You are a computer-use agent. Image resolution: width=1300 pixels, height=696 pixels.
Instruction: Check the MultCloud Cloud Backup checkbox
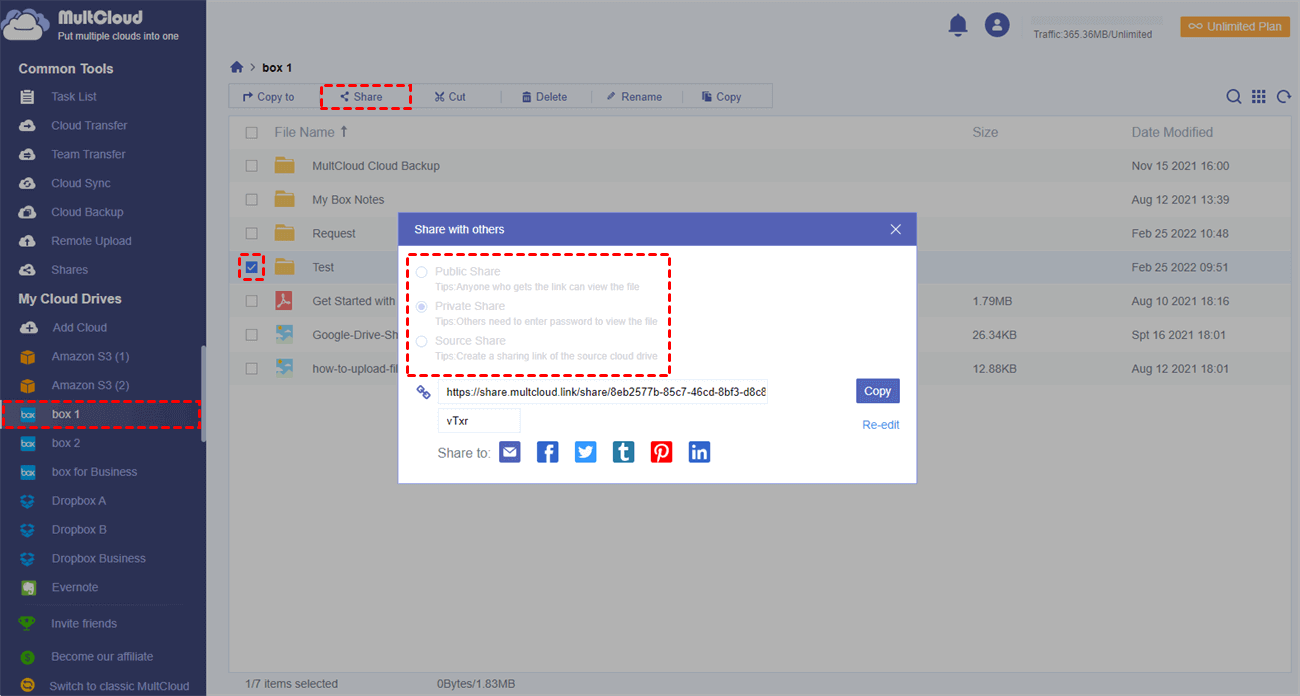point(252,166)
